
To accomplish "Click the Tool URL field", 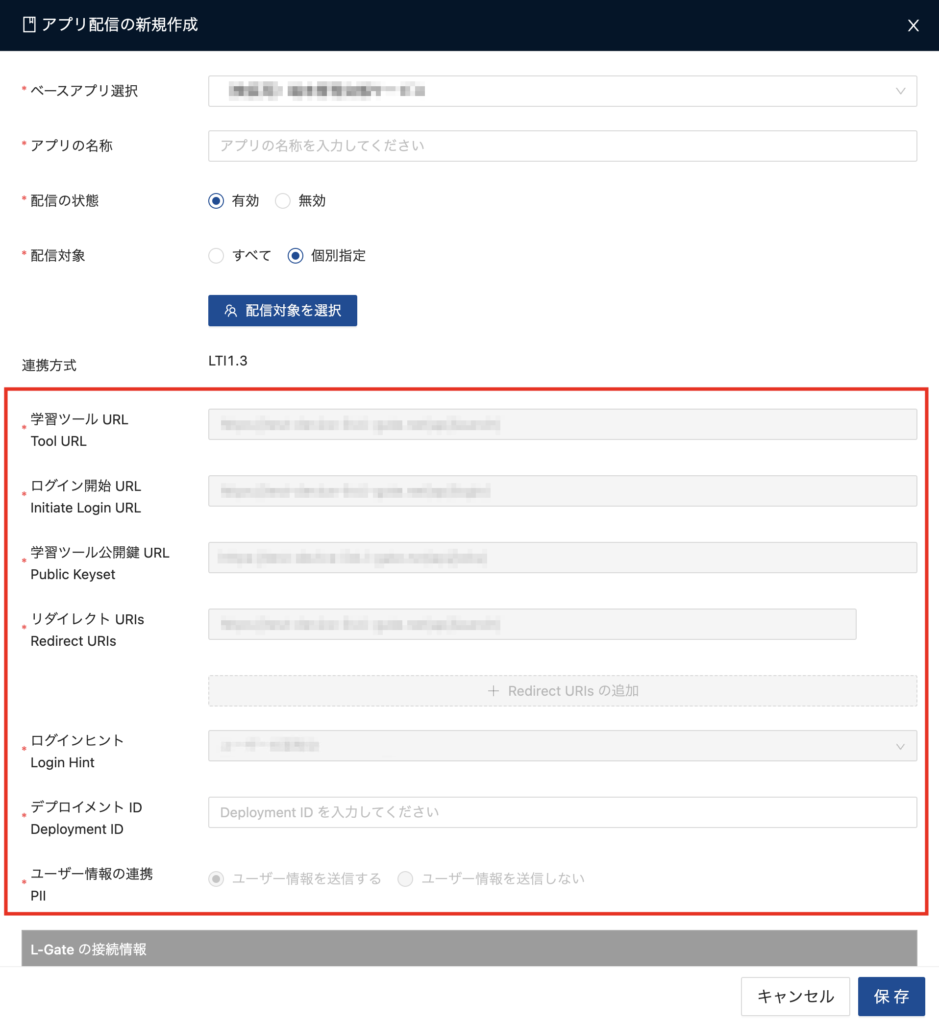I will coord(562,425).
